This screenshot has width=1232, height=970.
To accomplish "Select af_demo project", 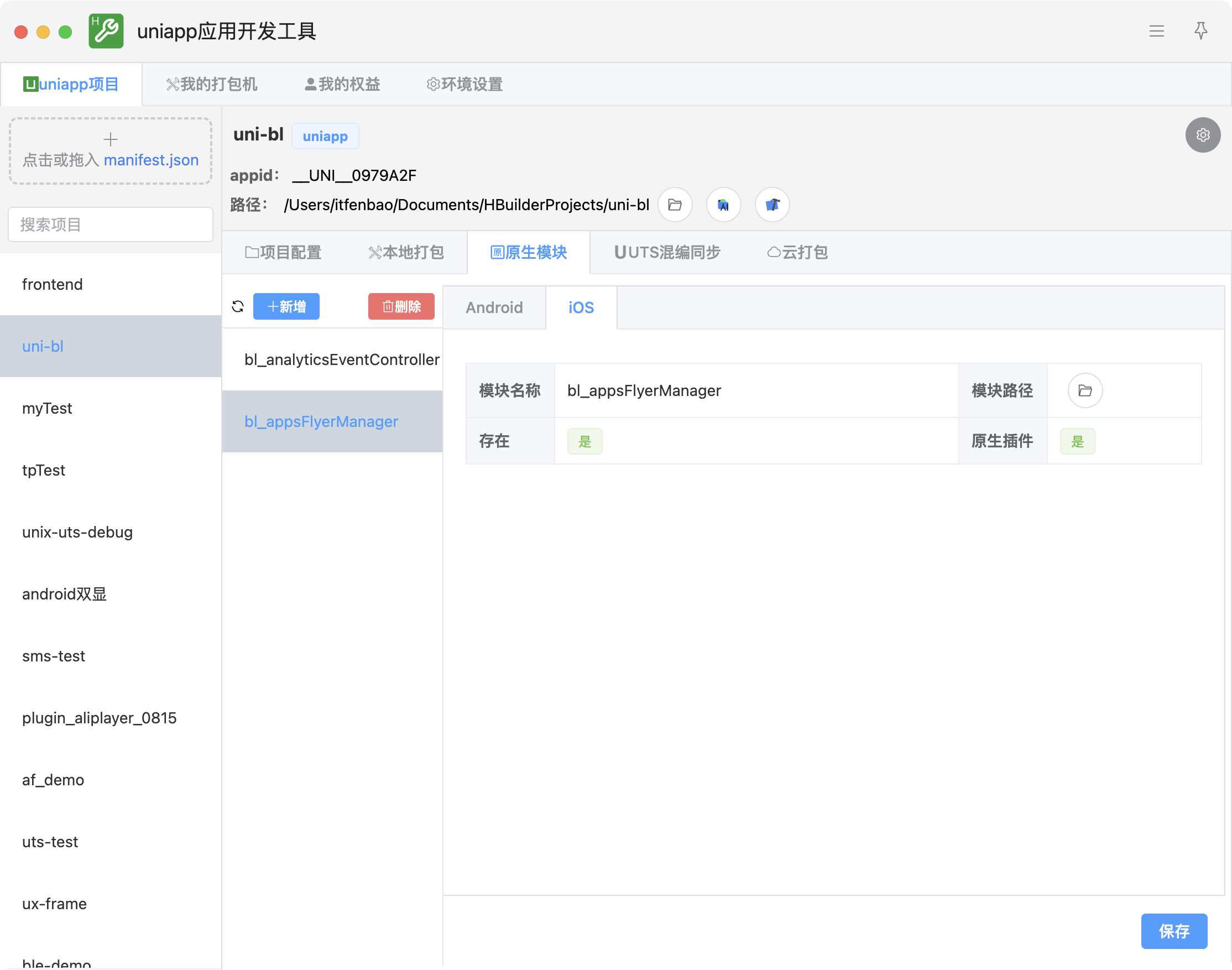I will (x=111, y=780).
